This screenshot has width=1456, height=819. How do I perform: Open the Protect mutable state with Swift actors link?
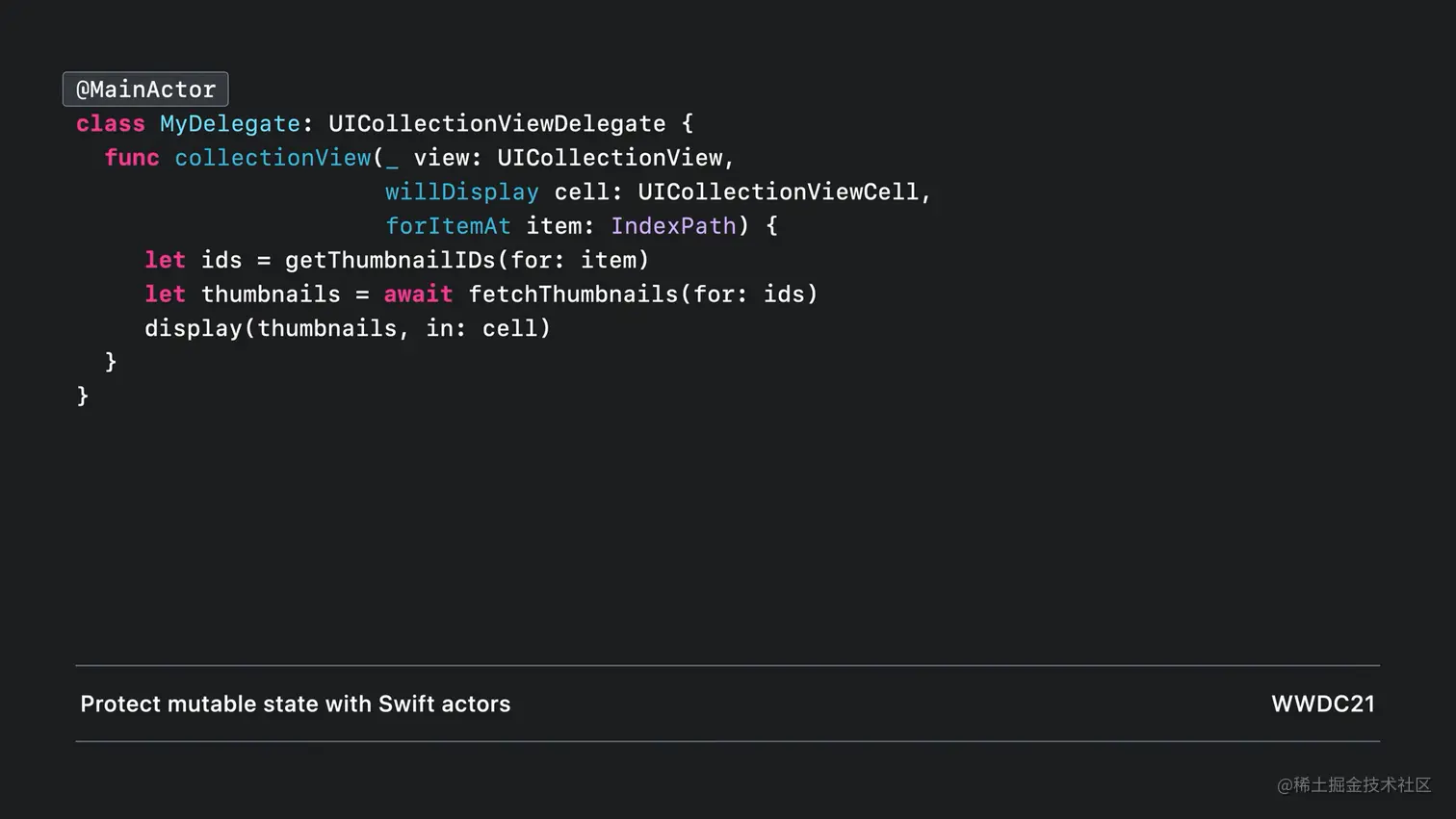click(x=295, y=704)
